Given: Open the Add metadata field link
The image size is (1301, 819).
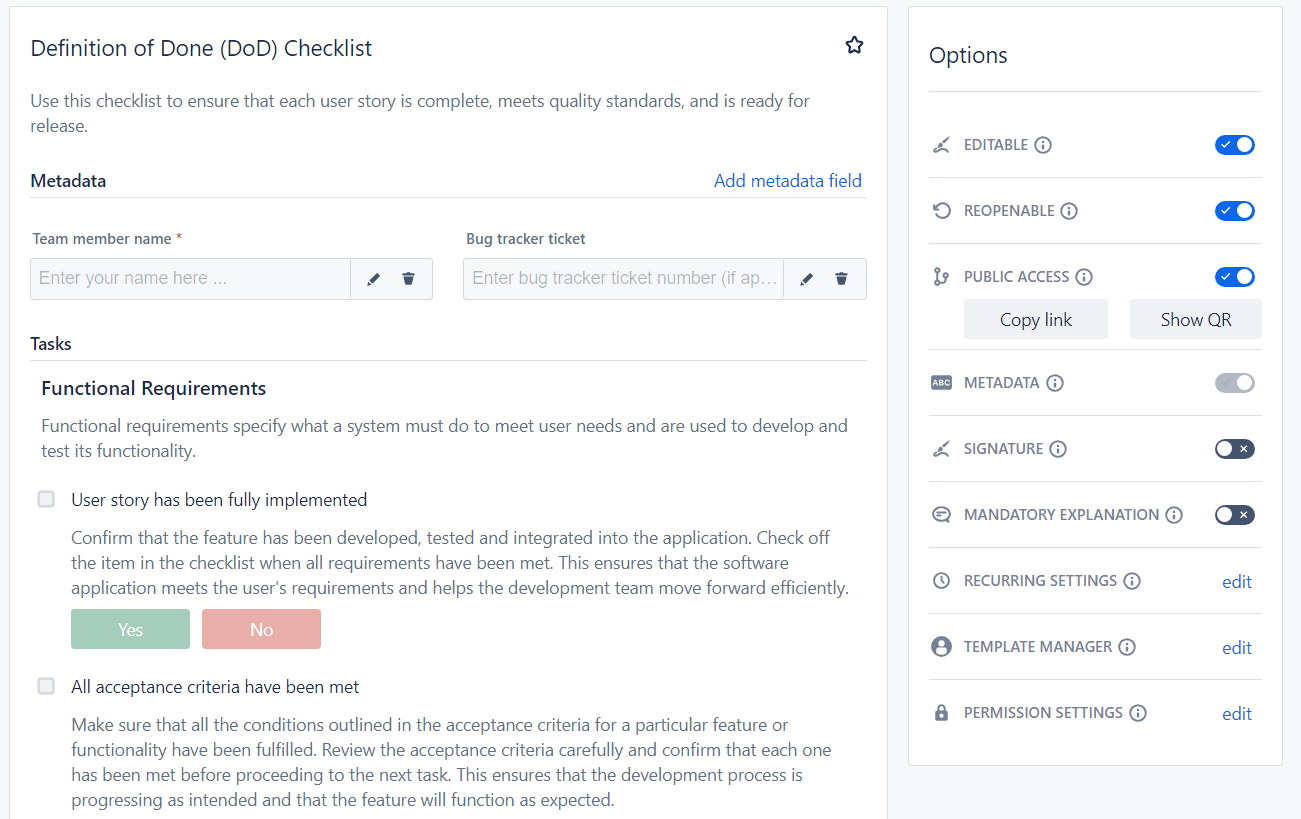Looking at the screenshot, I should [788, 180].
